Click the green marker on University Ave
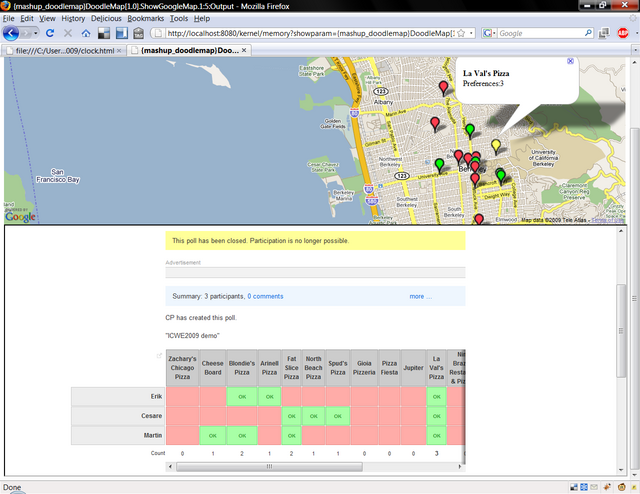 tap(439, 166)
